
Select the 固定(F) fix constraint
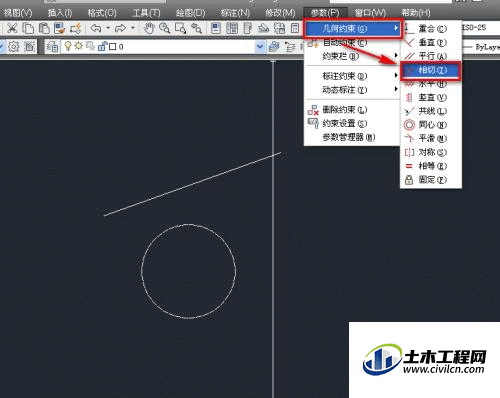(x=431, y=180)
